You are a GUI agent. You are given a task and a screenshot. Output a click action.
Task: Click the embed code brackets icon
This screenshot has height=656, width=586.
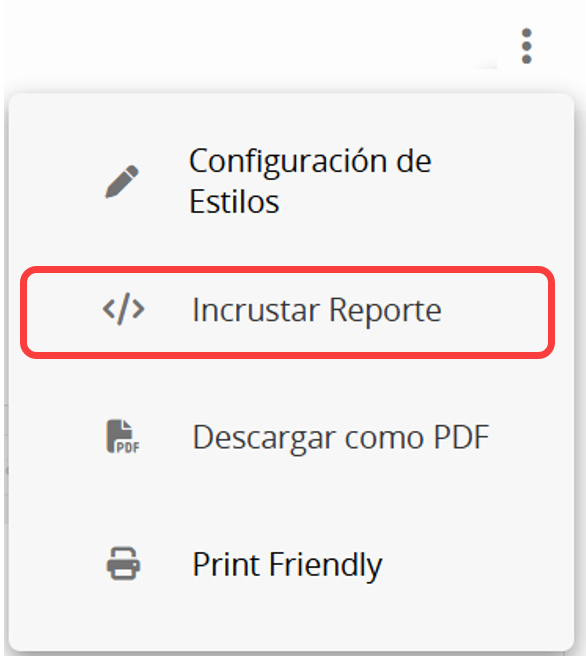point(124,310)
